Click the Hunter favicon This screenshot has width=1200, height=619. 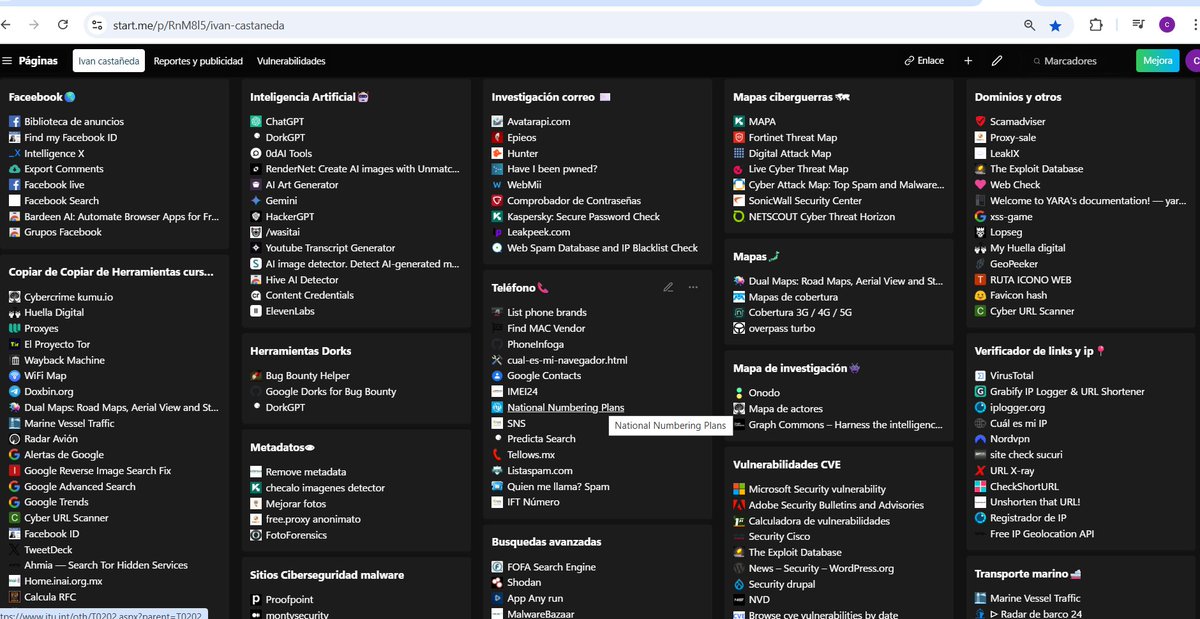click(x=498, y=154)
